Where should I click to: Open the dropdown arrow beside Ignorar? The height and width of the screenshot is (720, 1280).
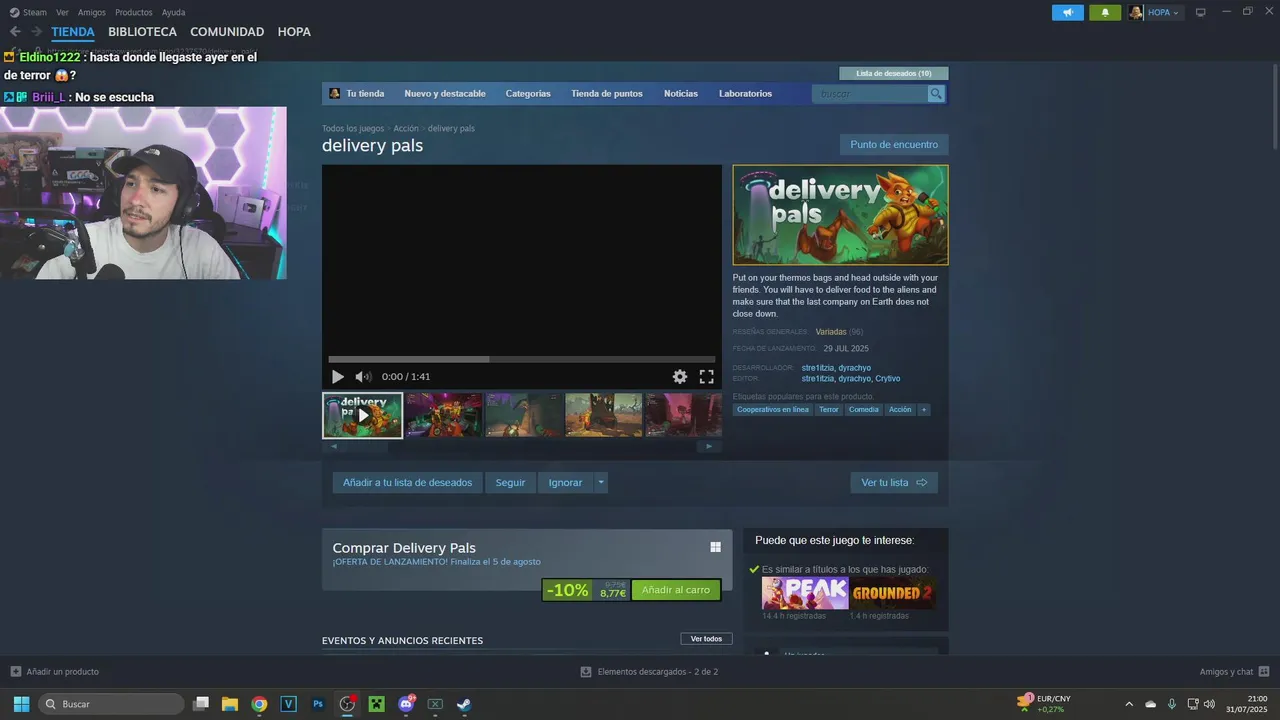pyautogui.click(x=601, y=482)
